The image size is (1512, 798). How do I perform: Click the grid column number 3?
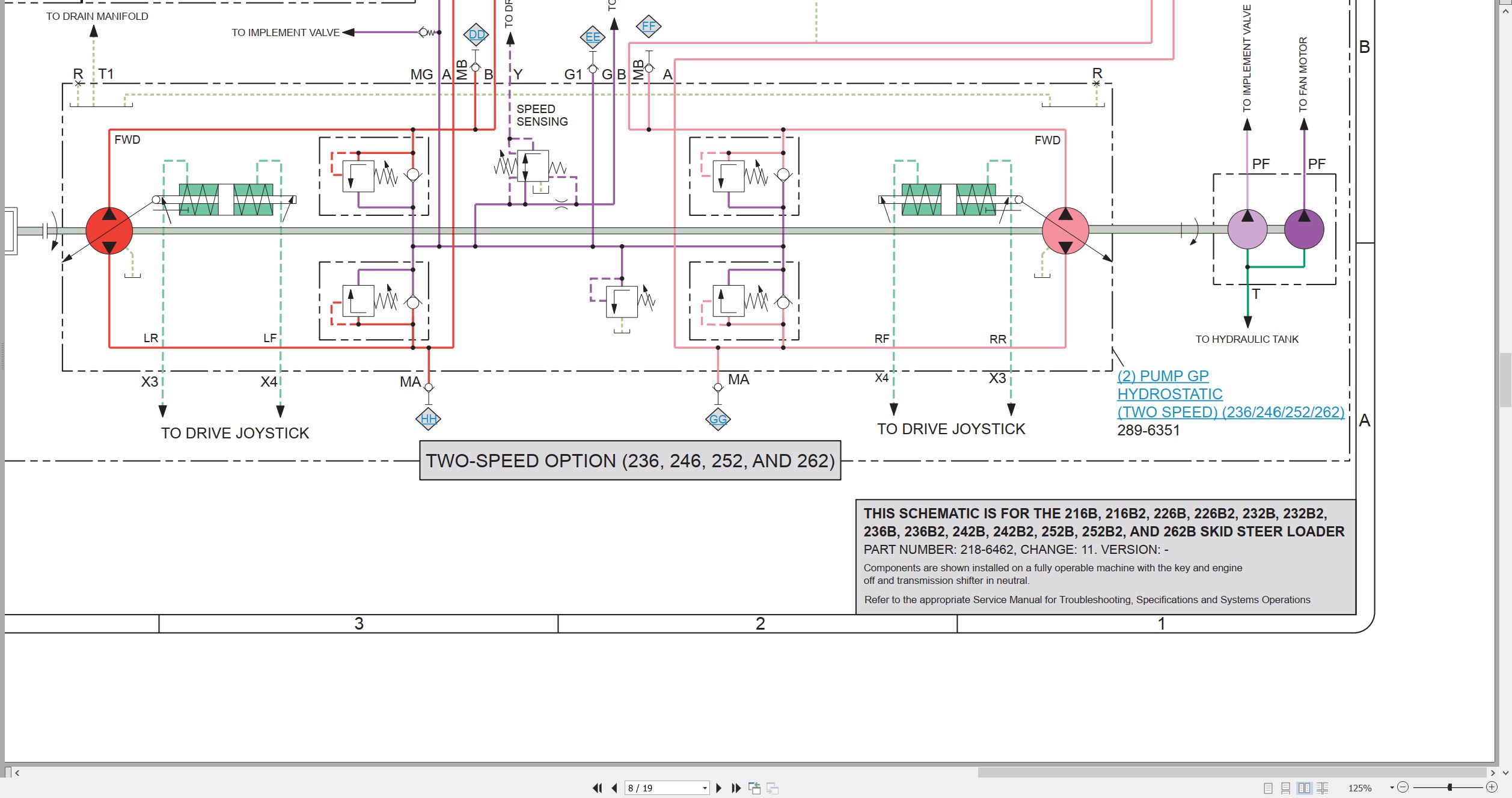[359, 624]
